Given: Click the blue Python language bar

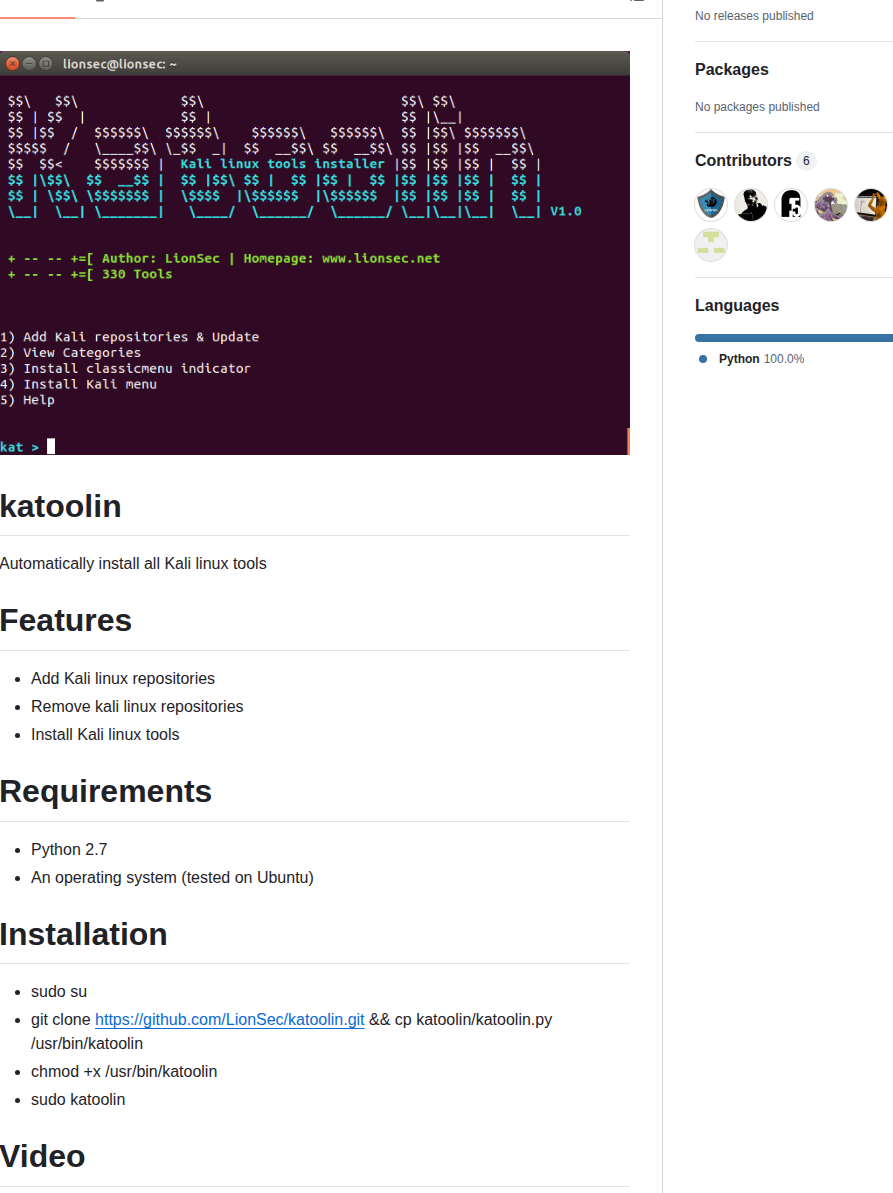Looking at the screenshot, I should pos(794,338).
